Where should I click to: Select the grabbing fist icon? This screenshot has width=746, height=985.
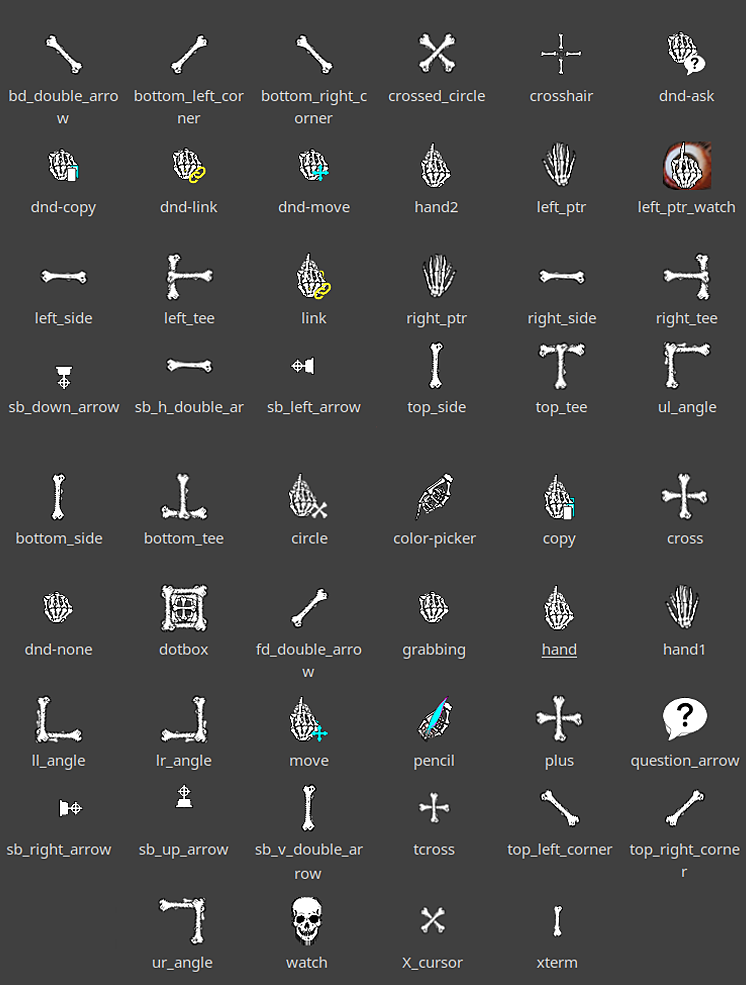pos(434,607)
